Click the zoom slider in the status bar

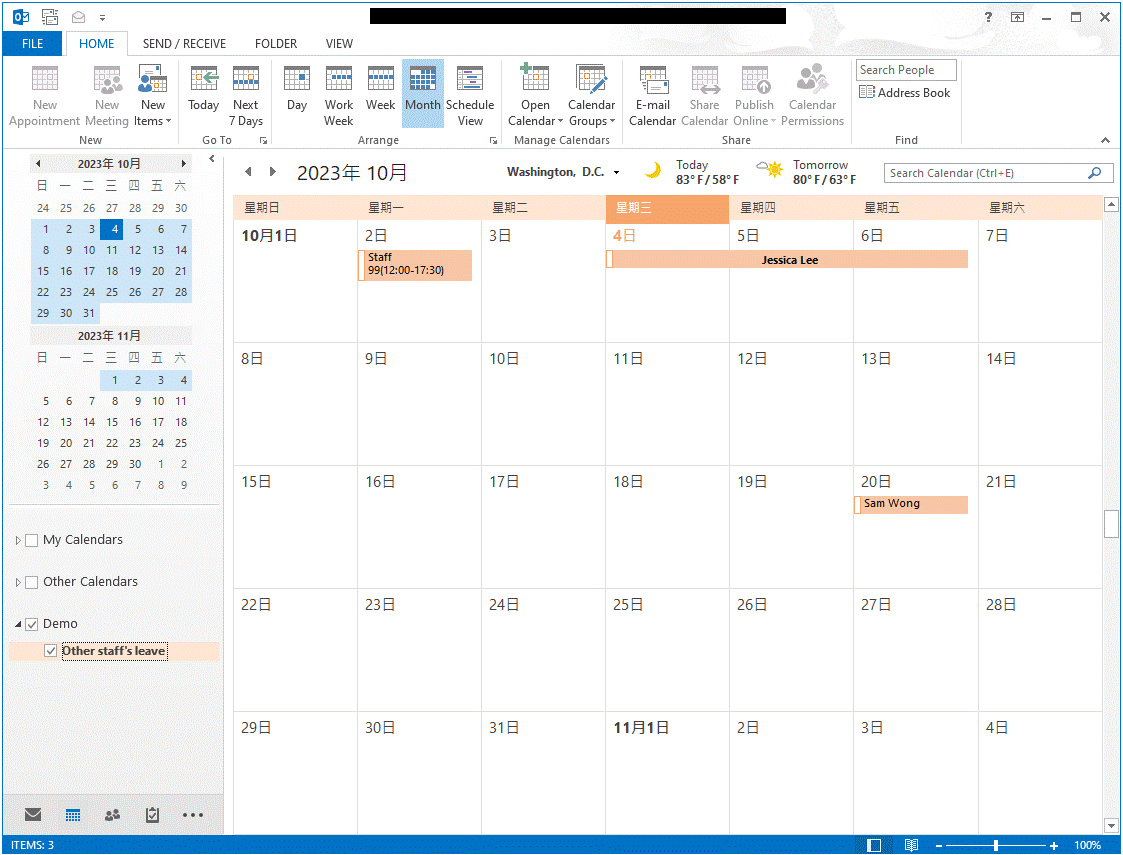[995, 846]
